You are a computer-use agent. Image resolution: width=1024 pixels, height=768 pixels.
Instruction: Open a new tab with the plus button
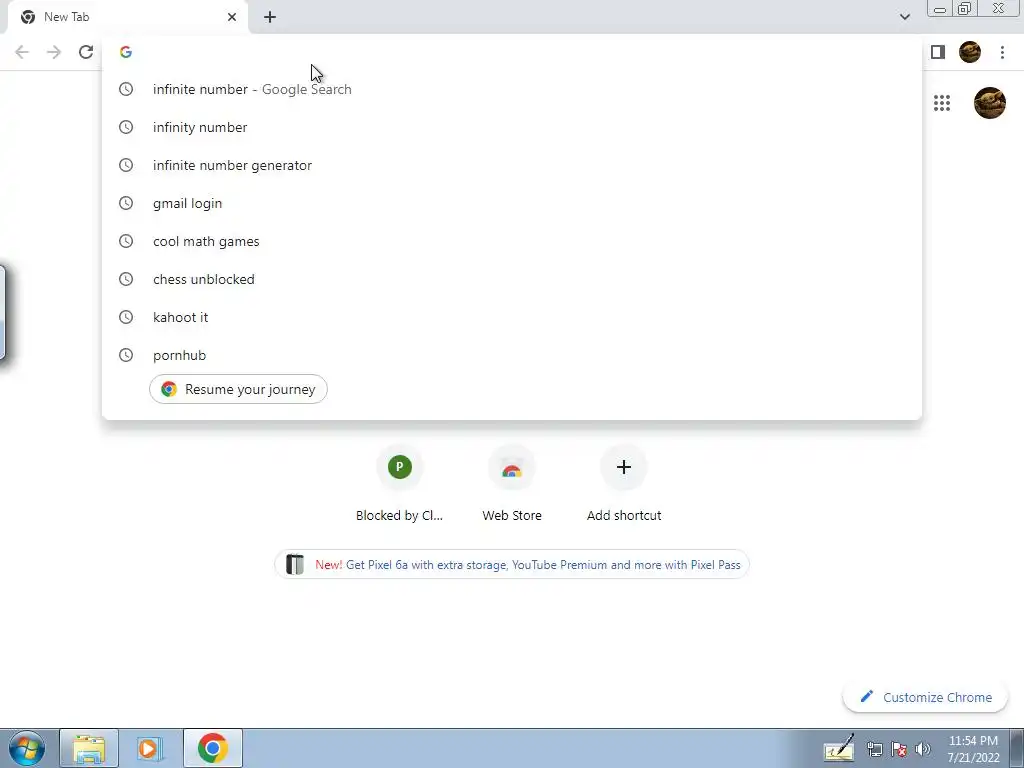point(270,17)
